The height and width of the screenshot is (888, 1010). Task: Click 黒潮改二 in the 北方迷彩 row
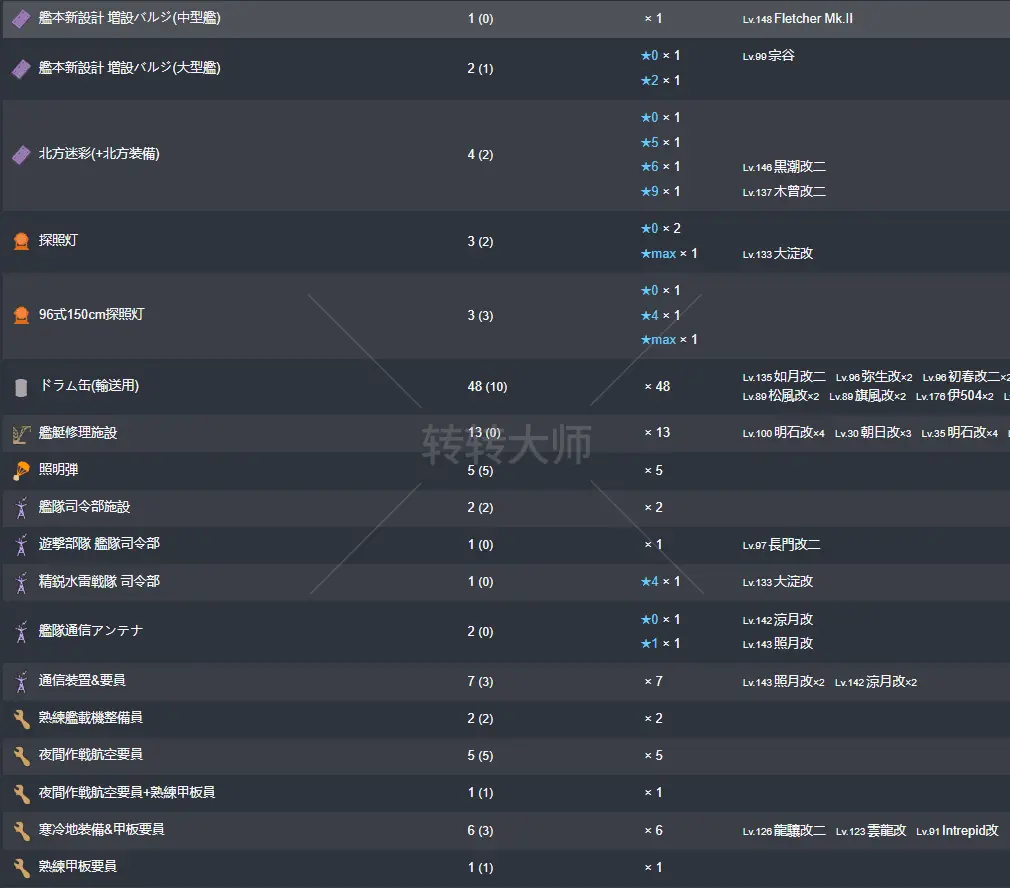click(x=799, y=167)
